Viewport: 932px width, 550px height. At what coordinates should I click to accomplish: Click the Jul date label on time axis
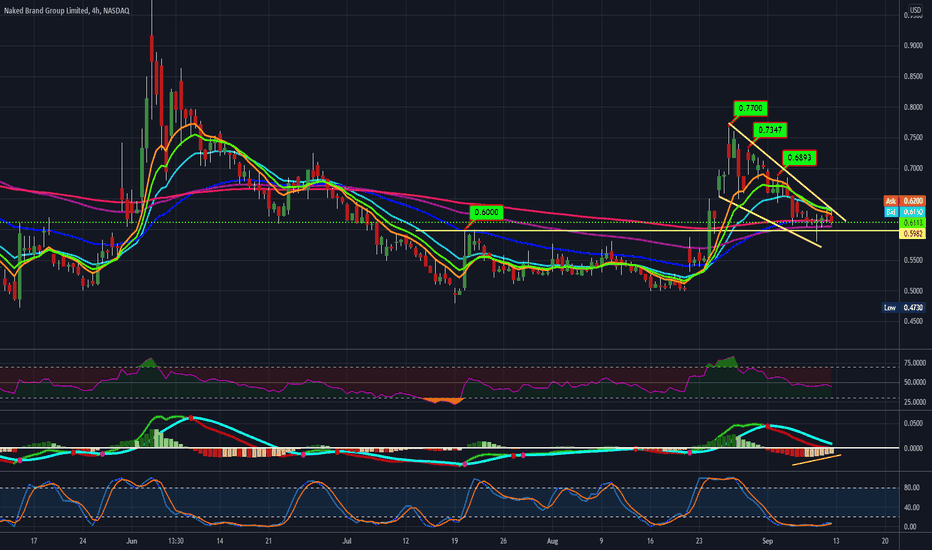pos(347,541)
